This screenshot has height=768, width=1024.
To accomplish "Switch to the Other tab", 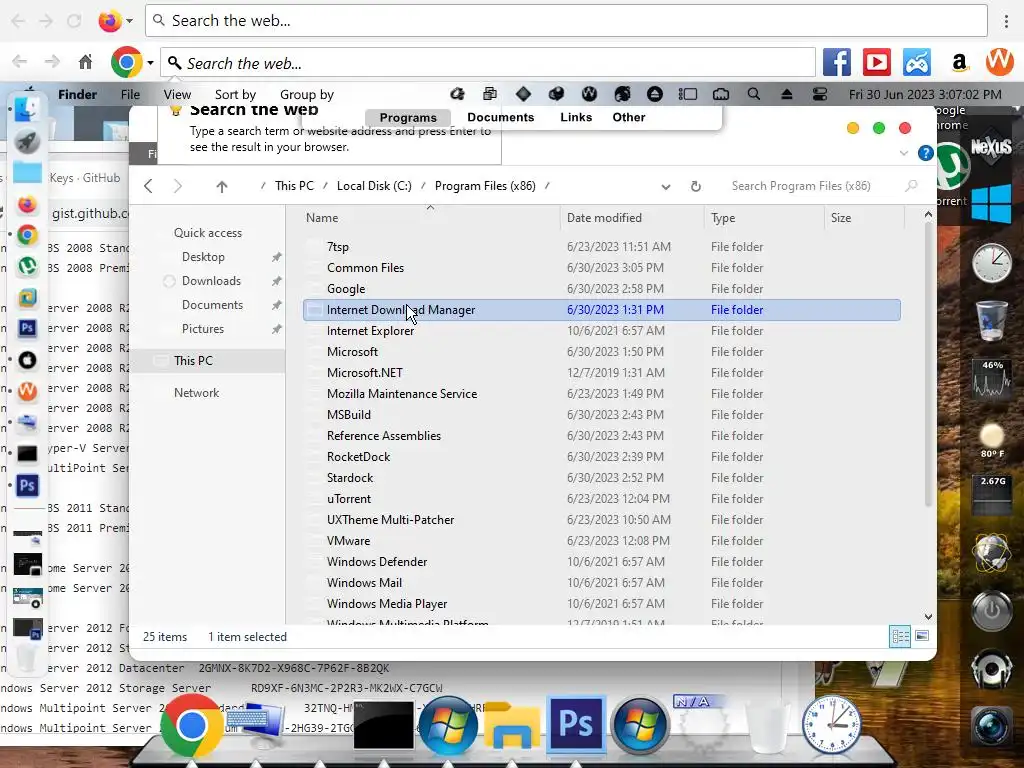I will 628,117.
